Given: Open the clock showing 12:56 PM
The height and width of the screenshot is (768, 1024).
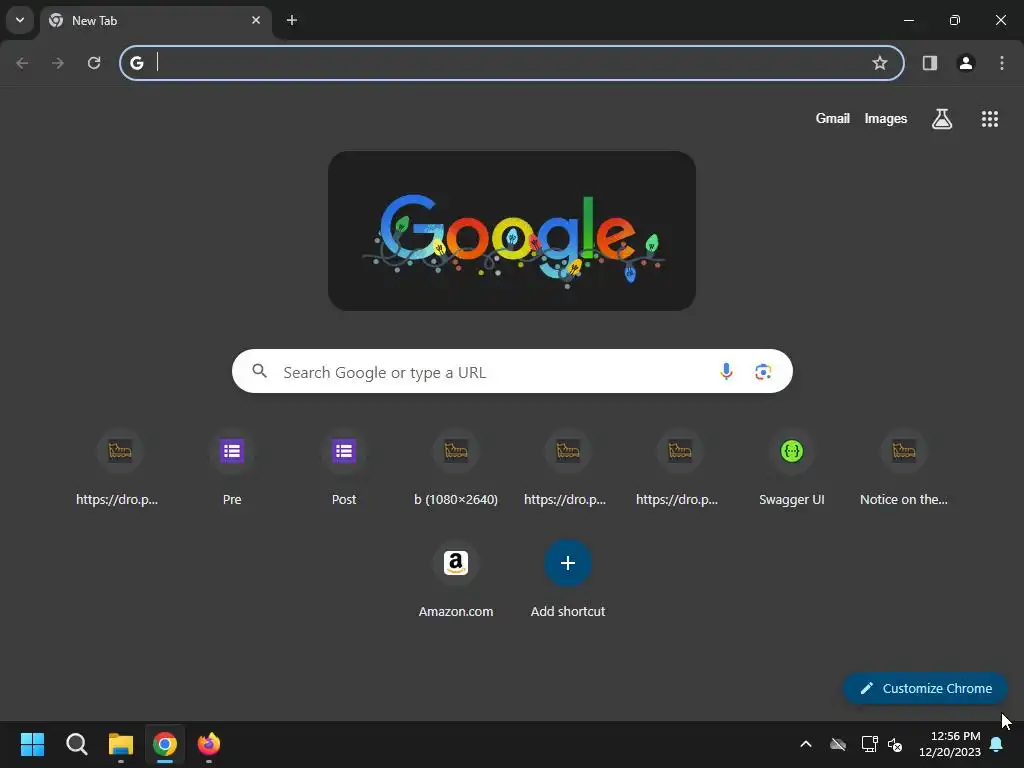Looking at the screenshot, I should [x=950, y=744].
